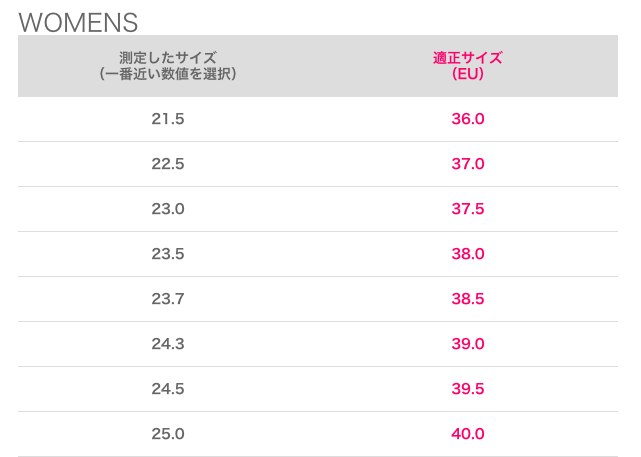
Task: Select the 23.0 measured size cell
Action: tap(168, 209)
